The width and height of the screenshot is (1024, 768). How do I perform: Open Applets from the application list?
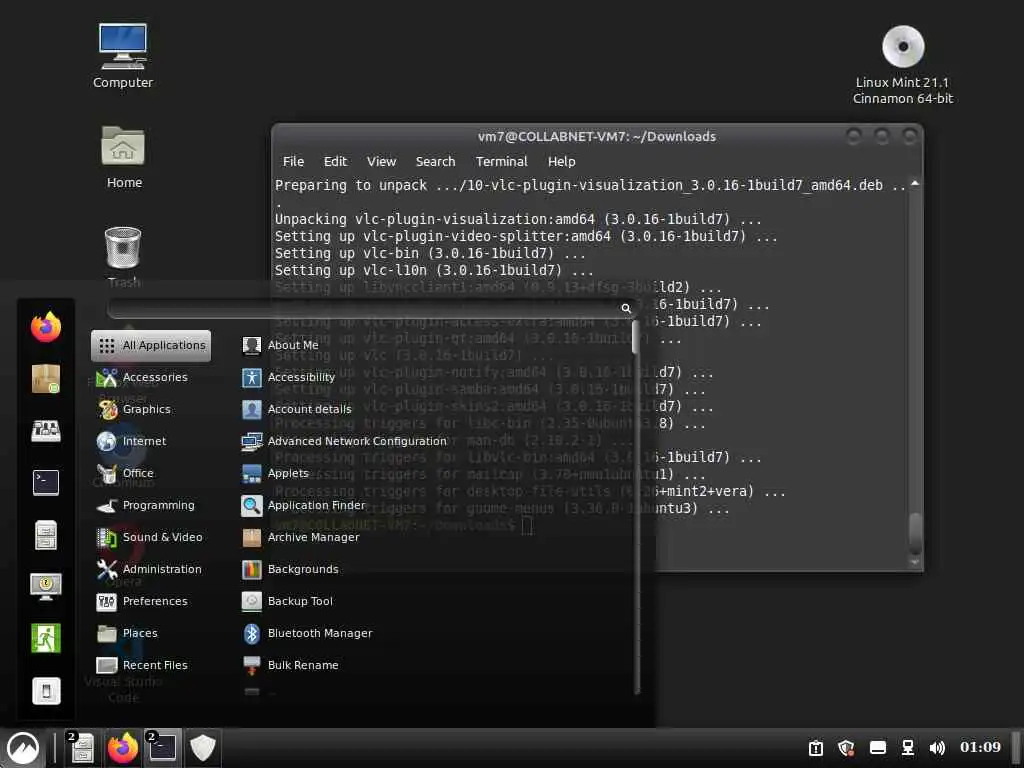pyautogui.click(x=275, y=473)
